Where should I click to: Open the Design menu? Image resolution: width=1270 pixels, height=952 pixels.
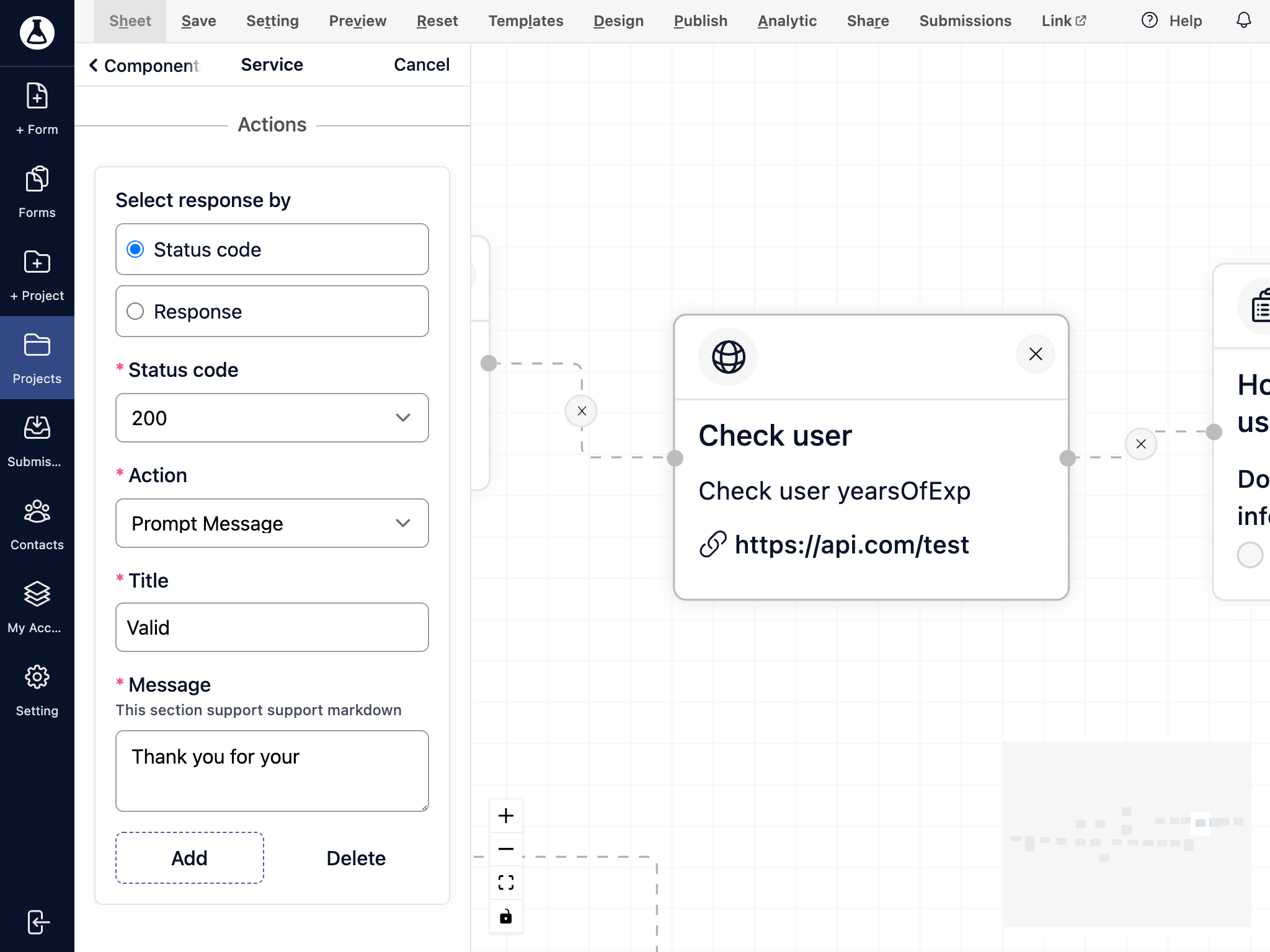618,21
